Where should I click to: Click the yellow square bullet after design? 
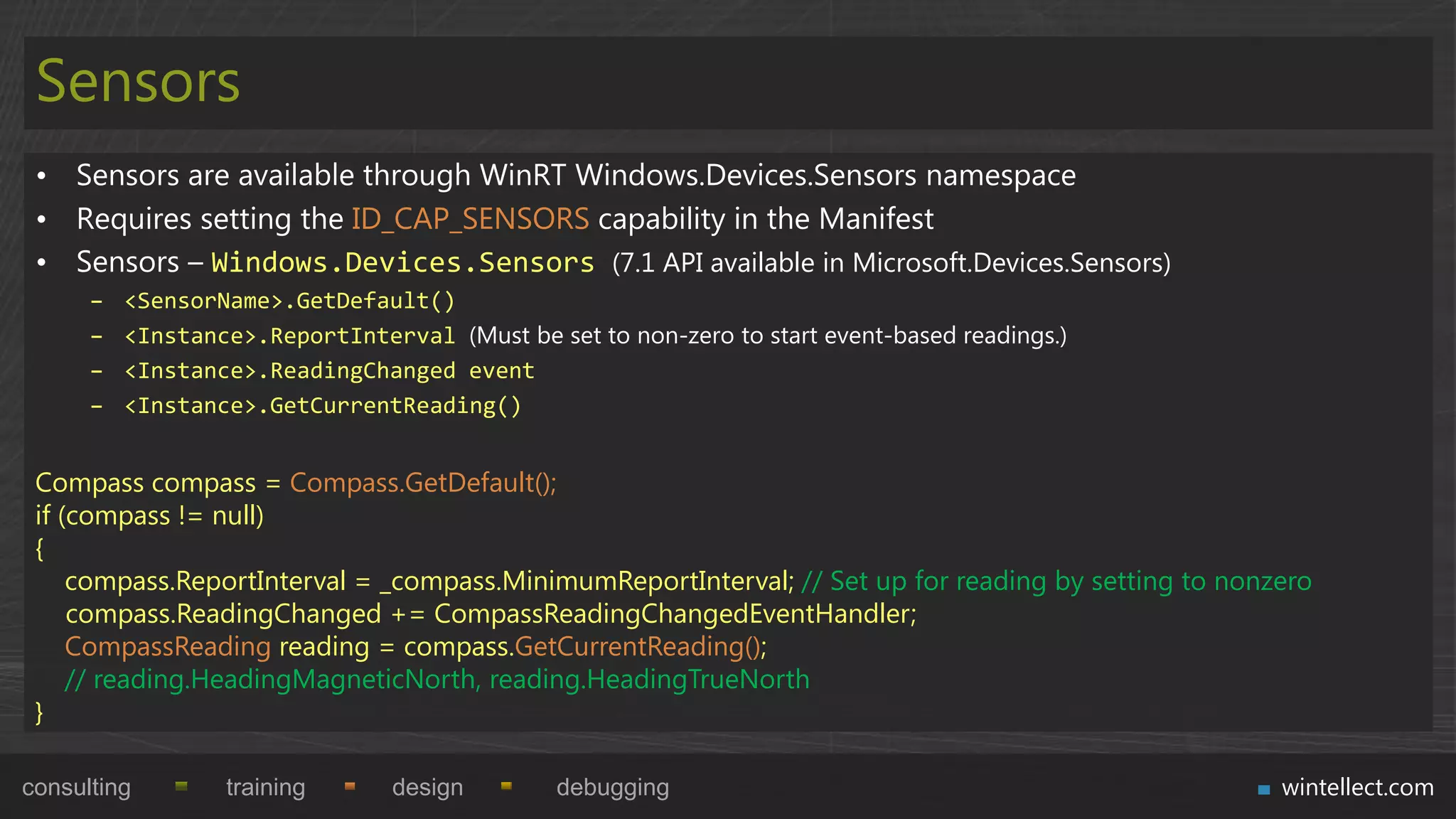(506, 786)
